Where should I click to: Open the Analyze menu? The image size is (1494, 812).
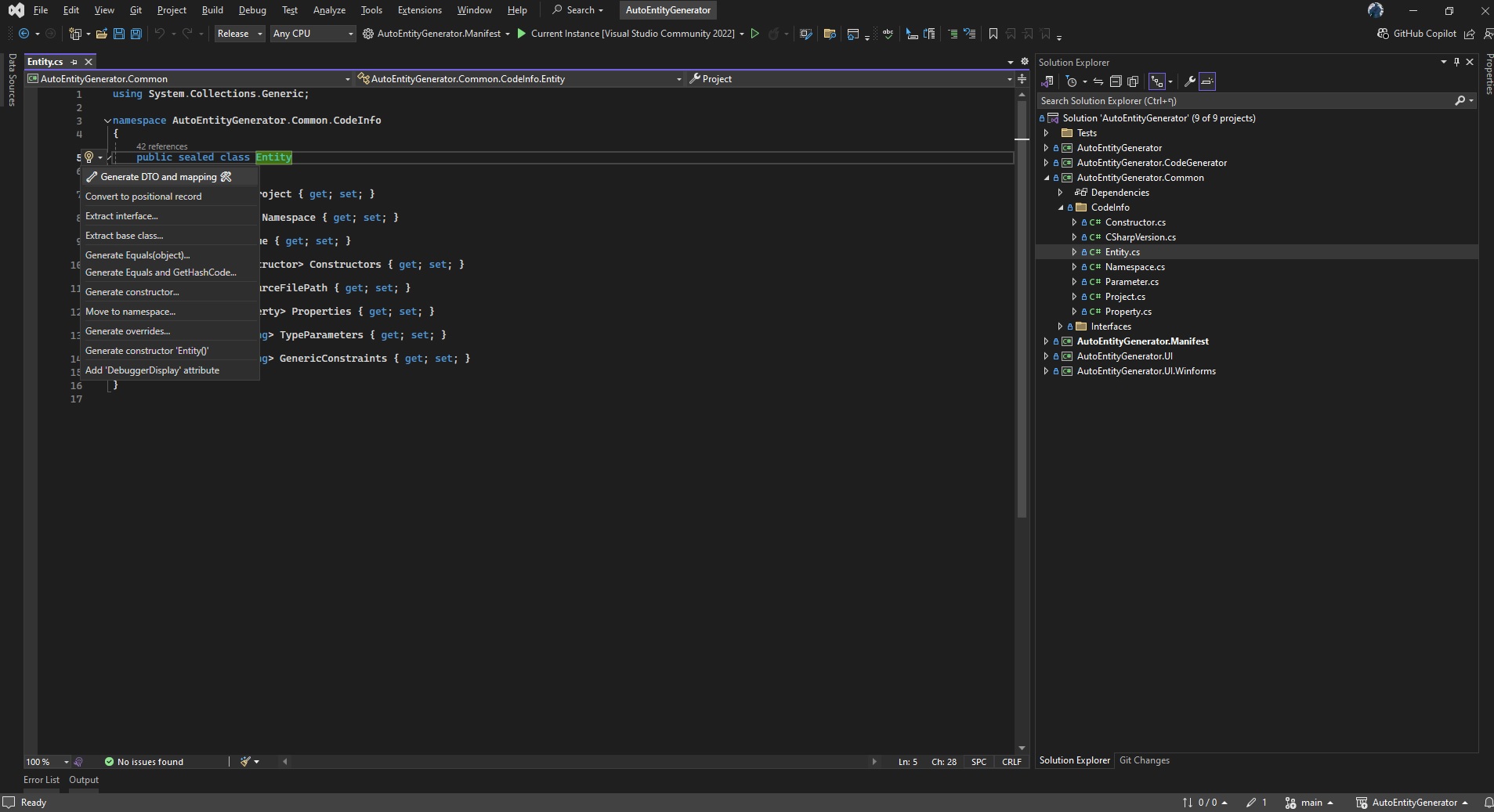coord(329,10)
